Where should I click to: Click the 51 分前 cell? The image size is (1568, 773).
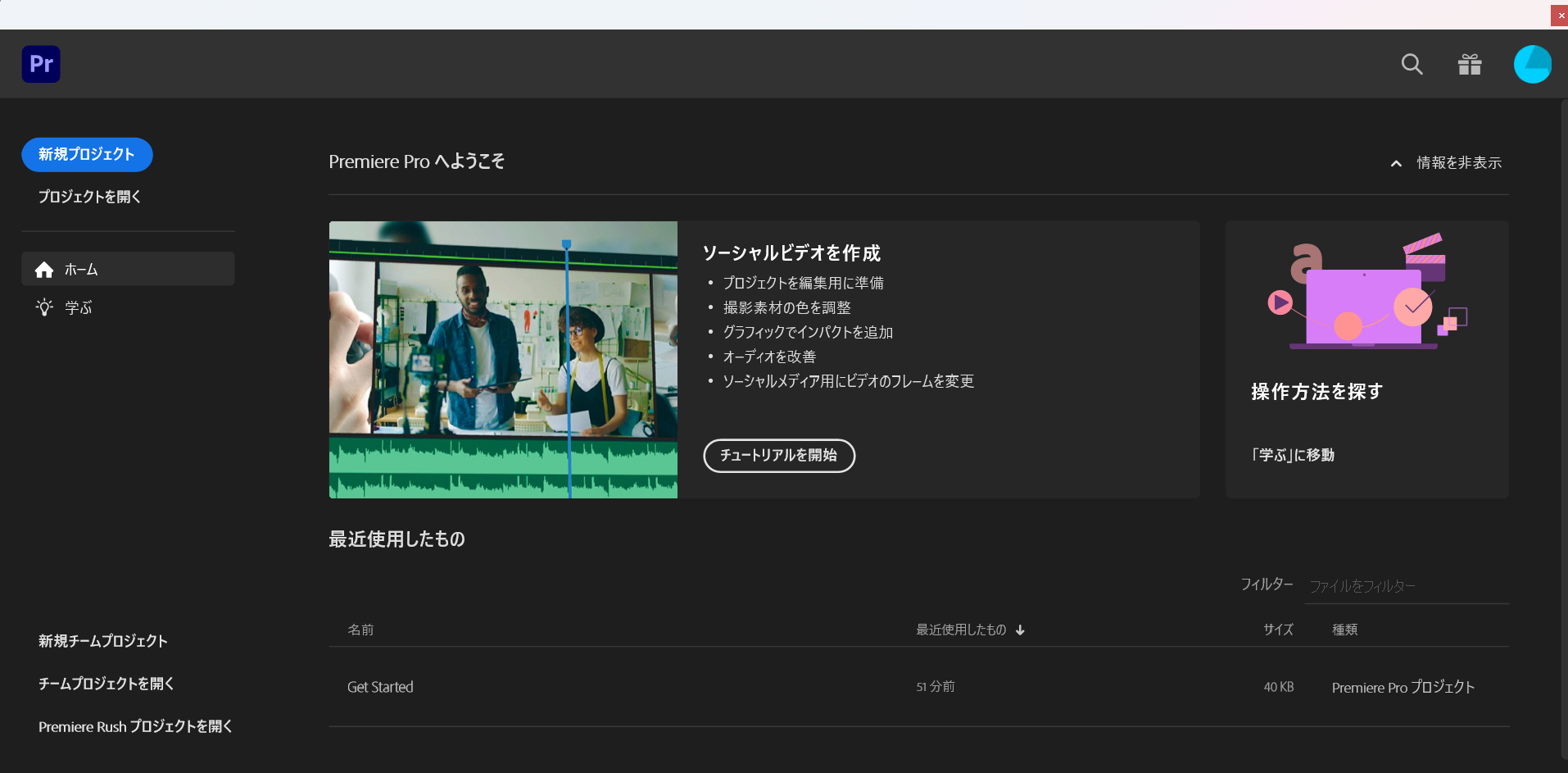tap(936, 687)
